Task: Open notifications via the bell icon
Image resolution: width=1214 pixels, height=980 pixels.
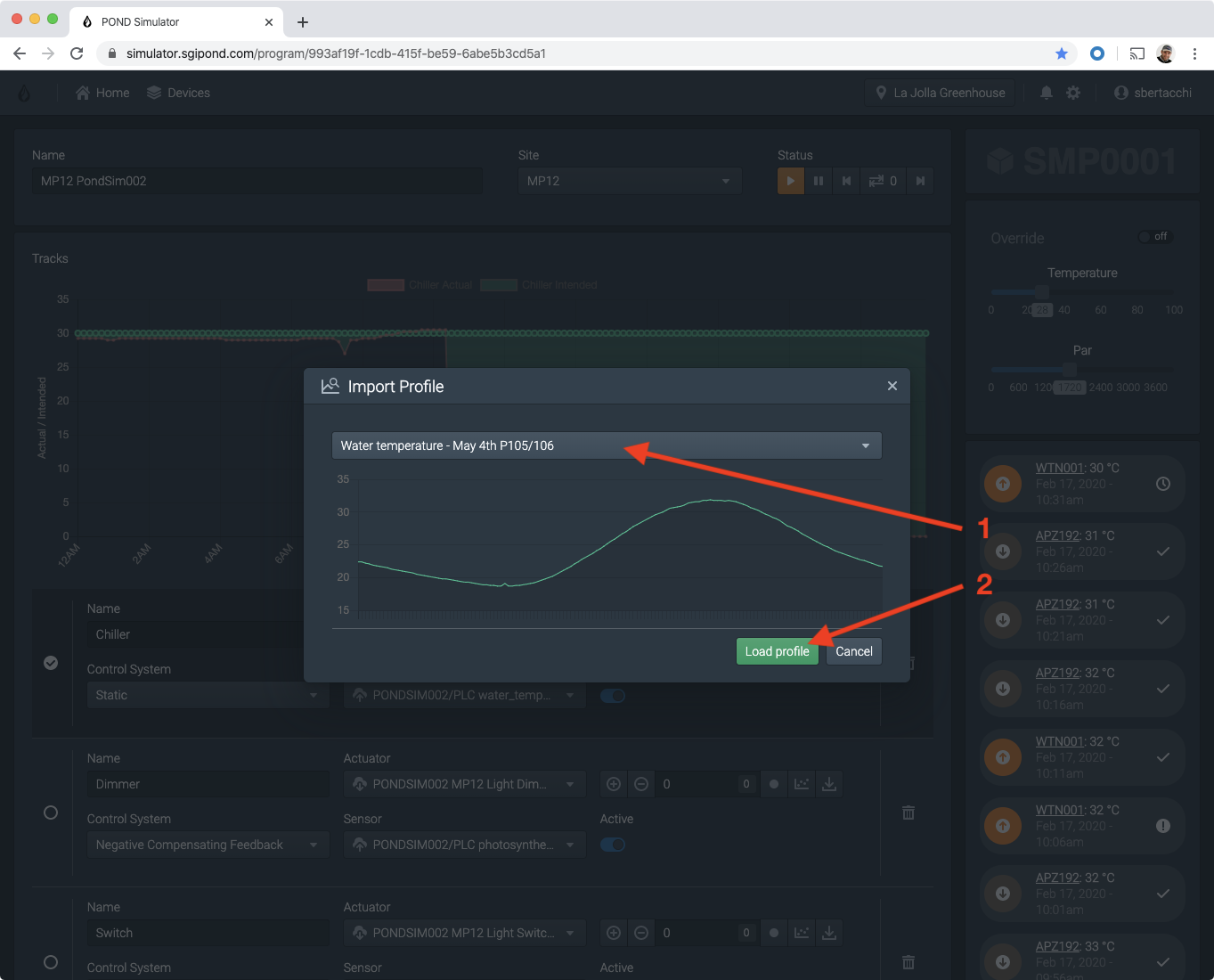Action: coord(1046,92)
